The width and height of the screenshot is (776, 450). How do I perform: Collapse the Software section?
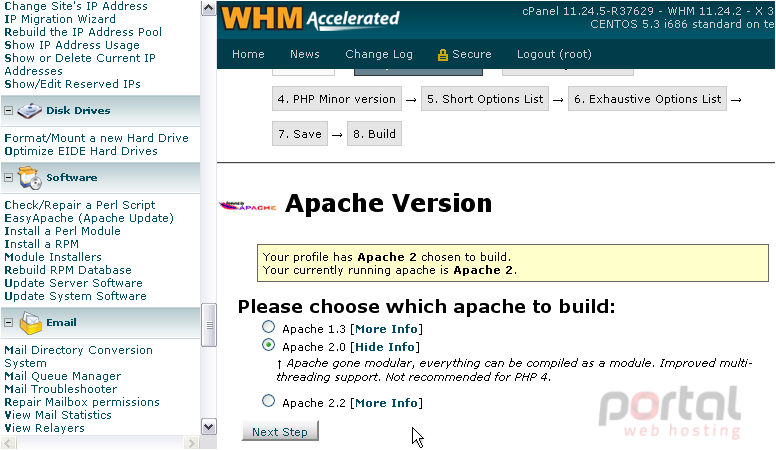(x=8, y=177)
